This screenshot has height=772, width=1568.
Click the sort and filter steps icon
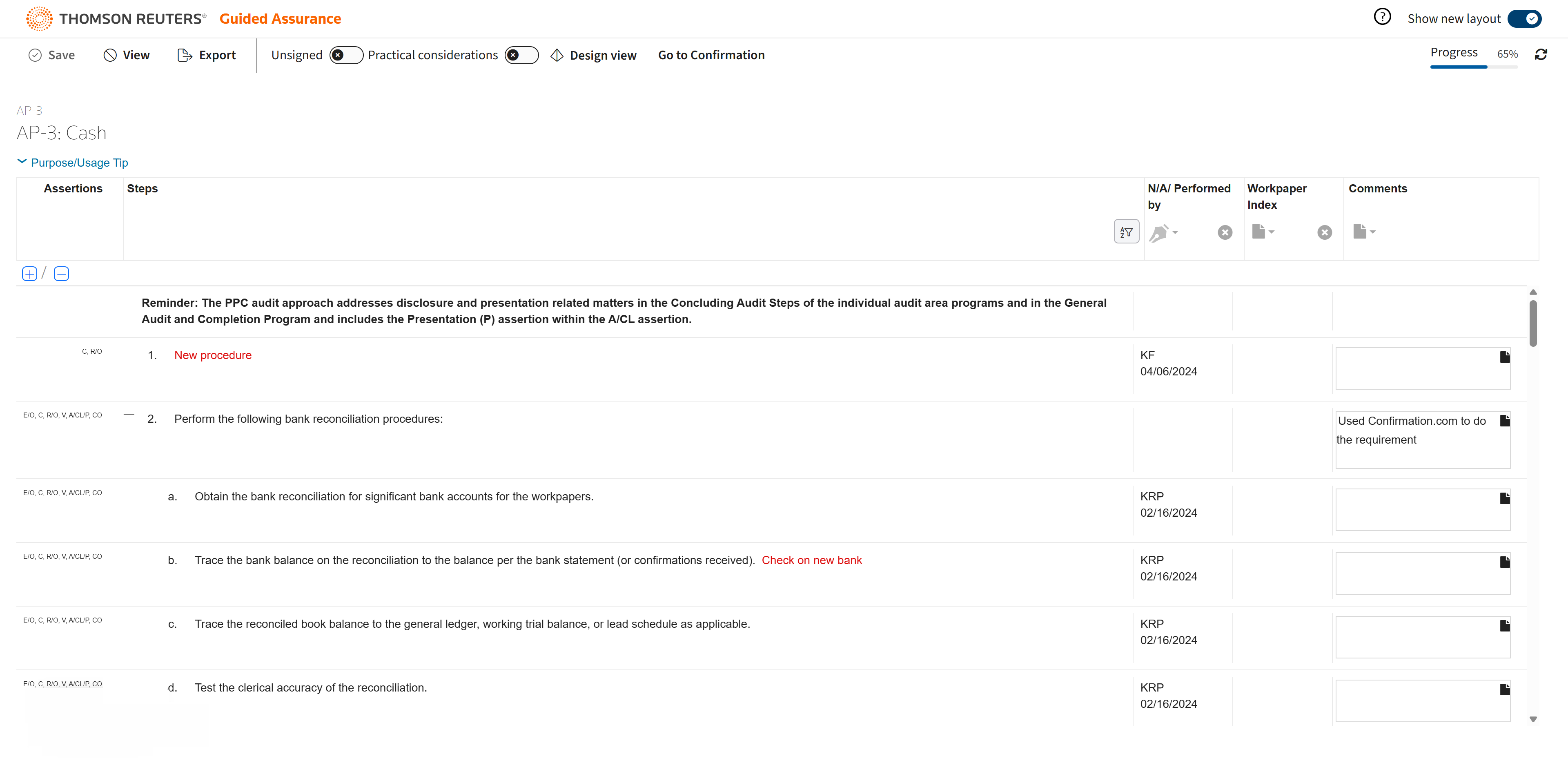pos(1126,232)
